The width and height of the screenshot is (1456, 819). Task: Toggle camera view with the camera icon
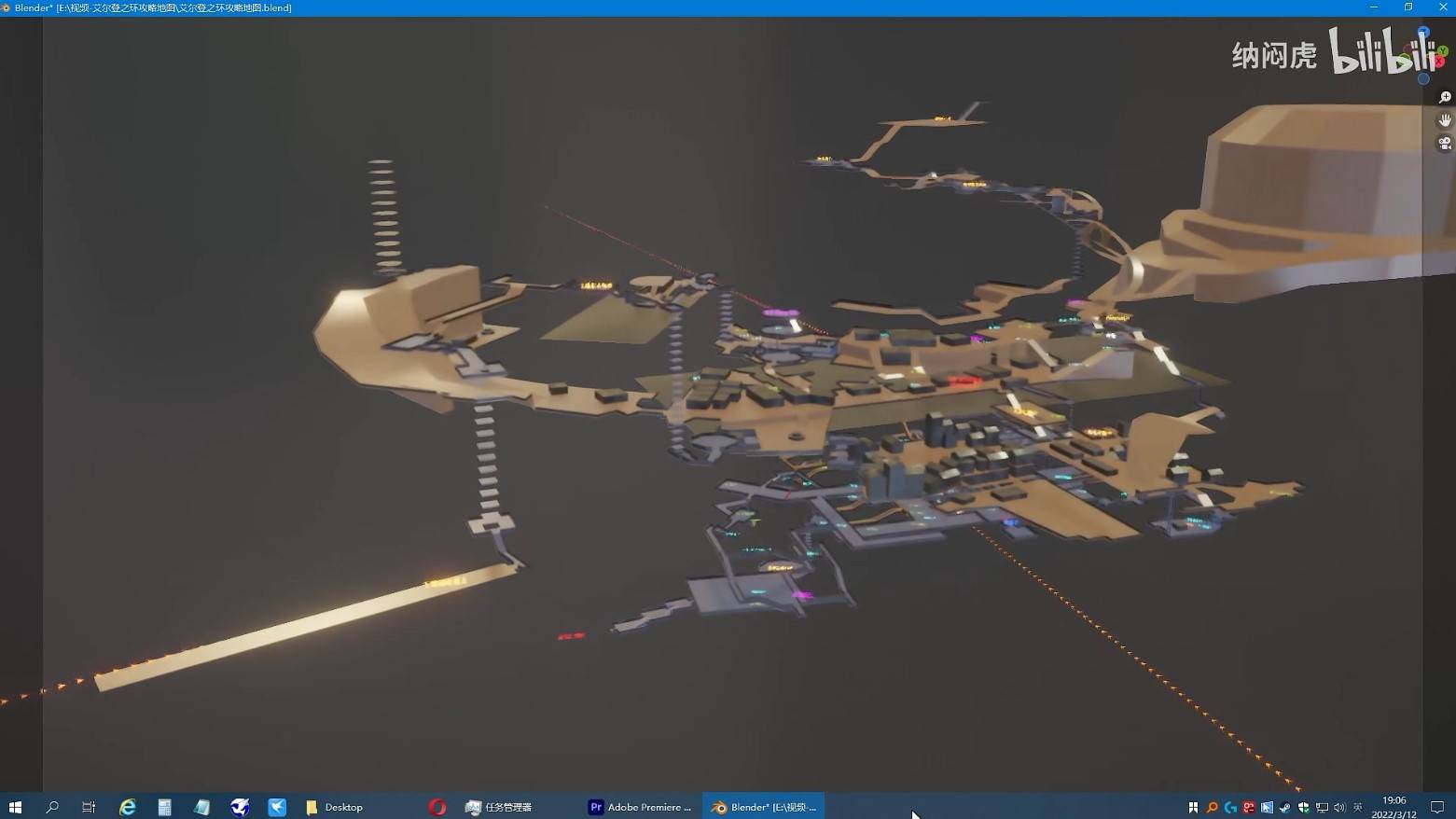pyautogui.click(x=1445, y=144)
